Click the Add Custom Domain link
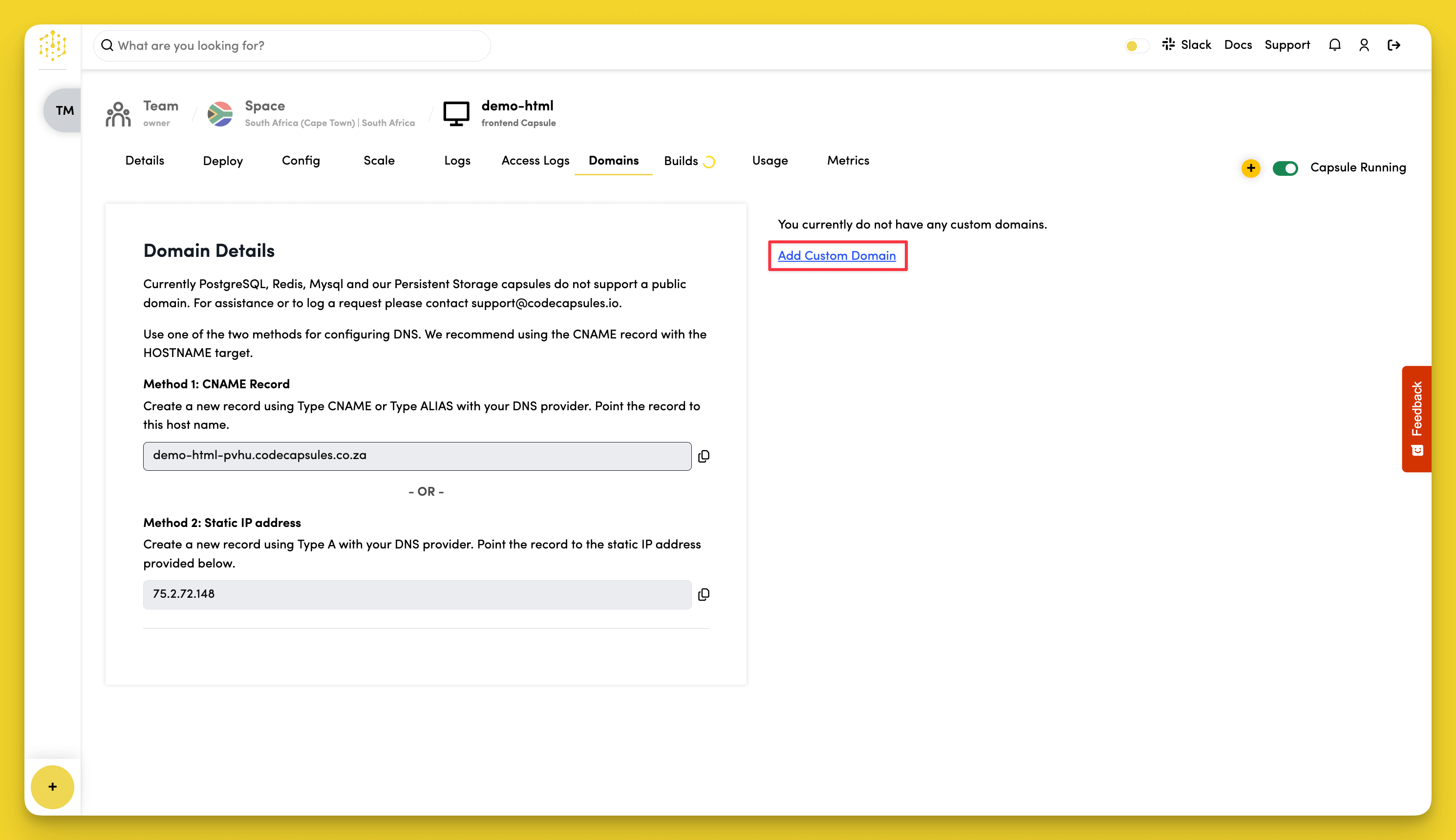Viewport: 1456px width, 840px height. [837, 255]
